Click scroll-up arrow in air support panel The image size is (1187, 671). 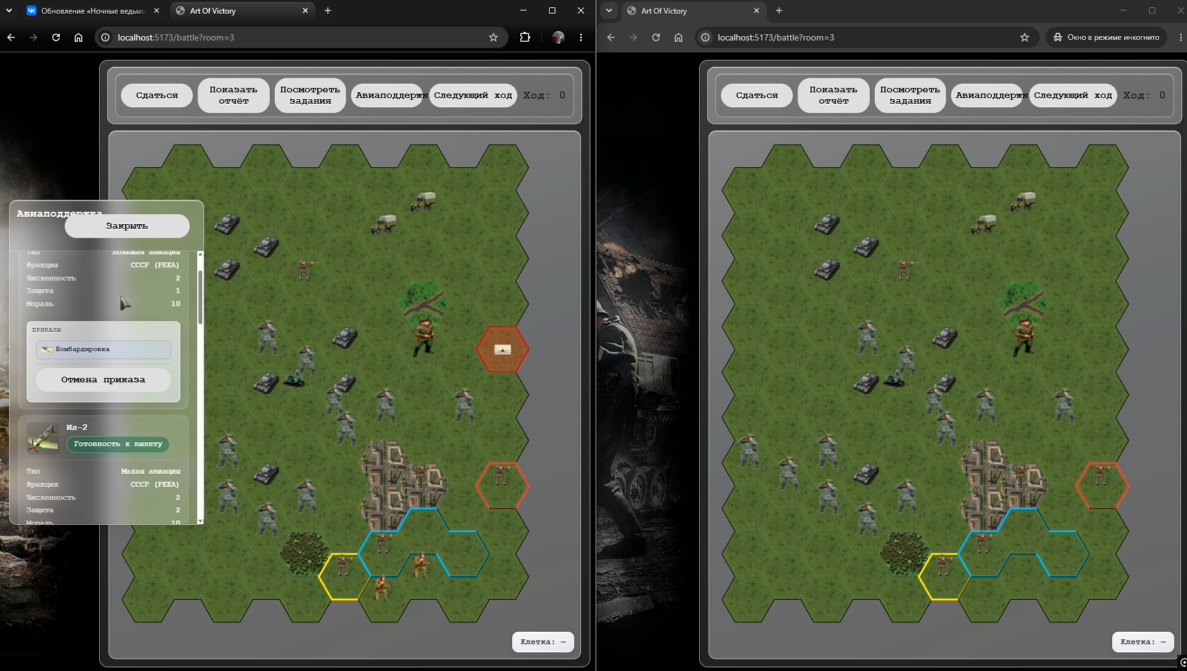tap(200, 254)
